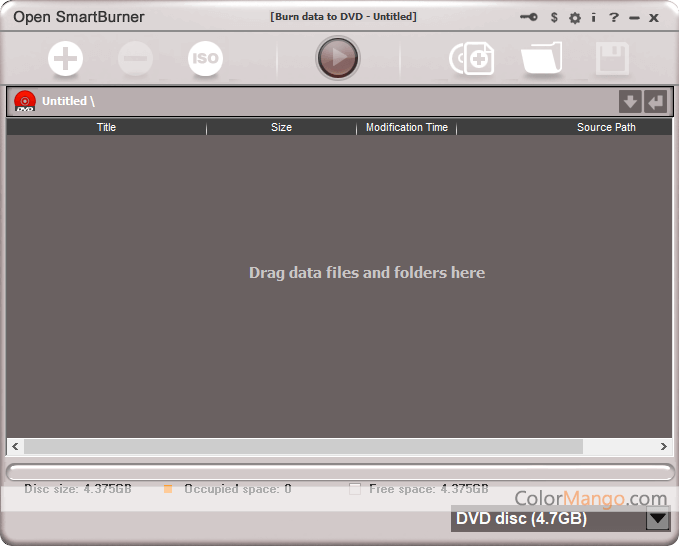Click the disc type dropdown arrow
679x546 pixels.
658,518
